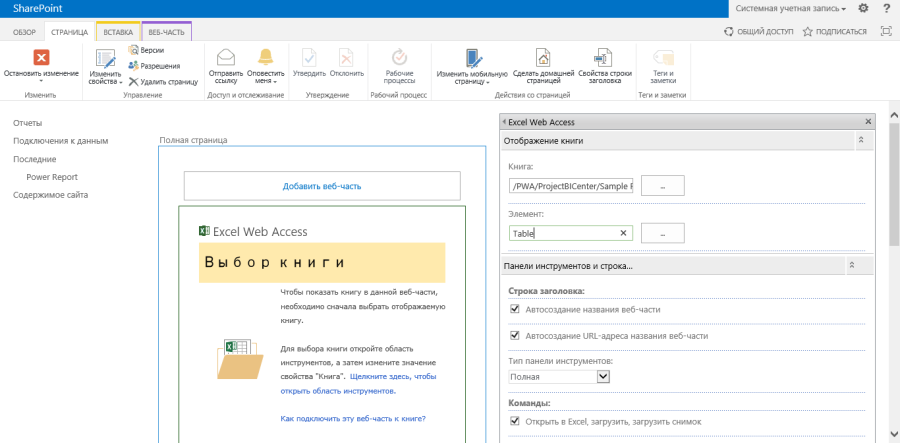Open the Power Report link
The image size is (900, 443).
click(x=52, y=177)
